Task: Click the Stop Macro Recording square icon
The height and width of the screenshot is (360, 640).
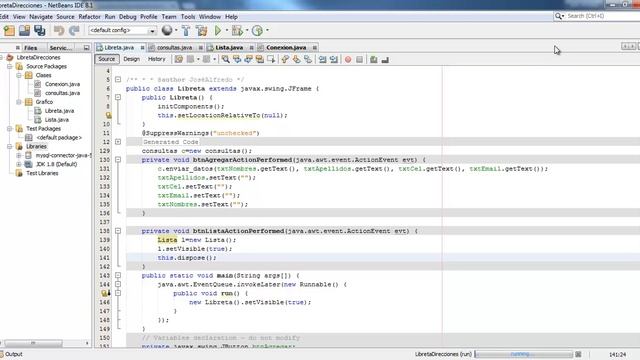Action: (x=359, y=60)
